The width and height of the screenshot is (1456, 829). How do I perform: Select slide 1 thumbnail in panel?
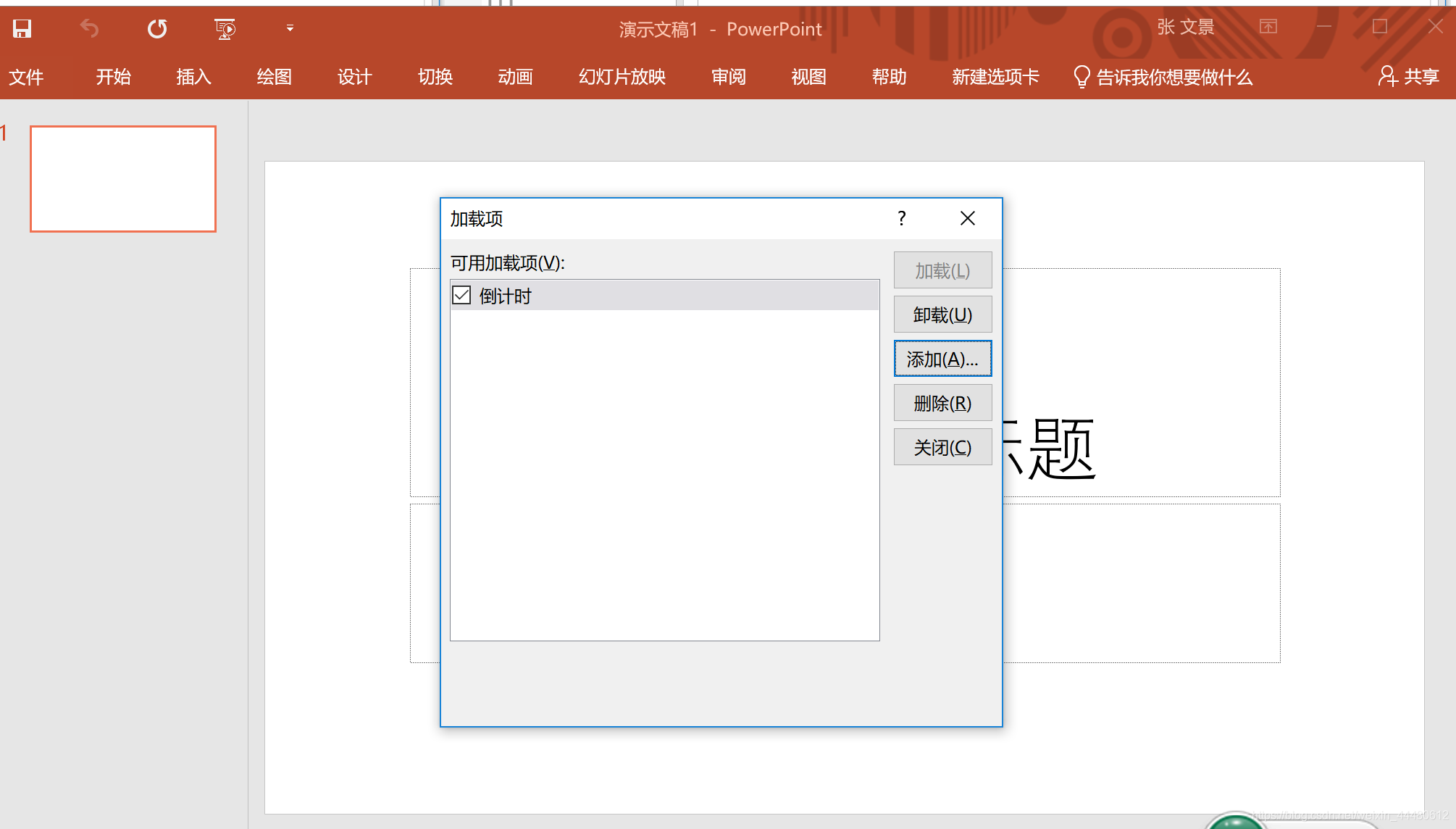pos(123,179)
